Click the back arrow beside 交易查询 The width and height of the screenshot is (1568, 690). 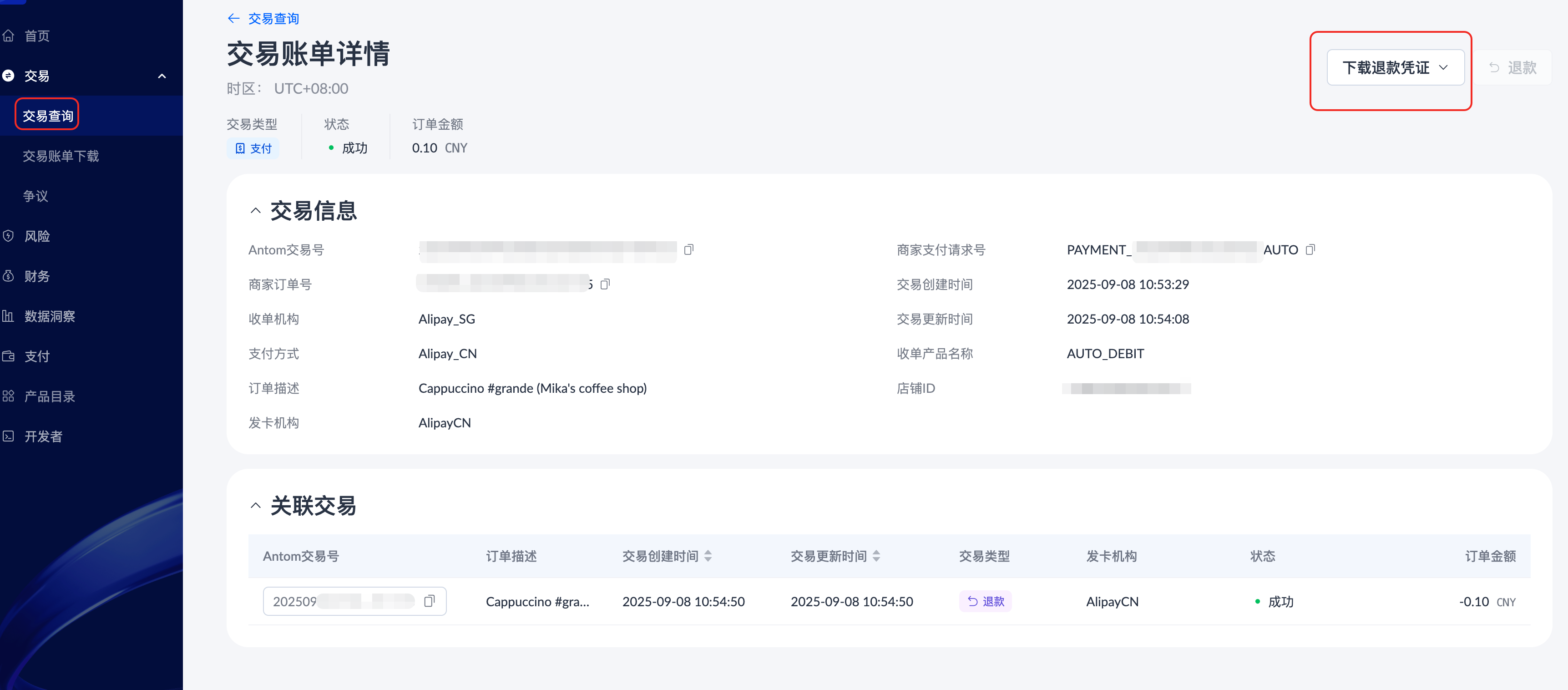pyautogui.click(x=233, y=18)
